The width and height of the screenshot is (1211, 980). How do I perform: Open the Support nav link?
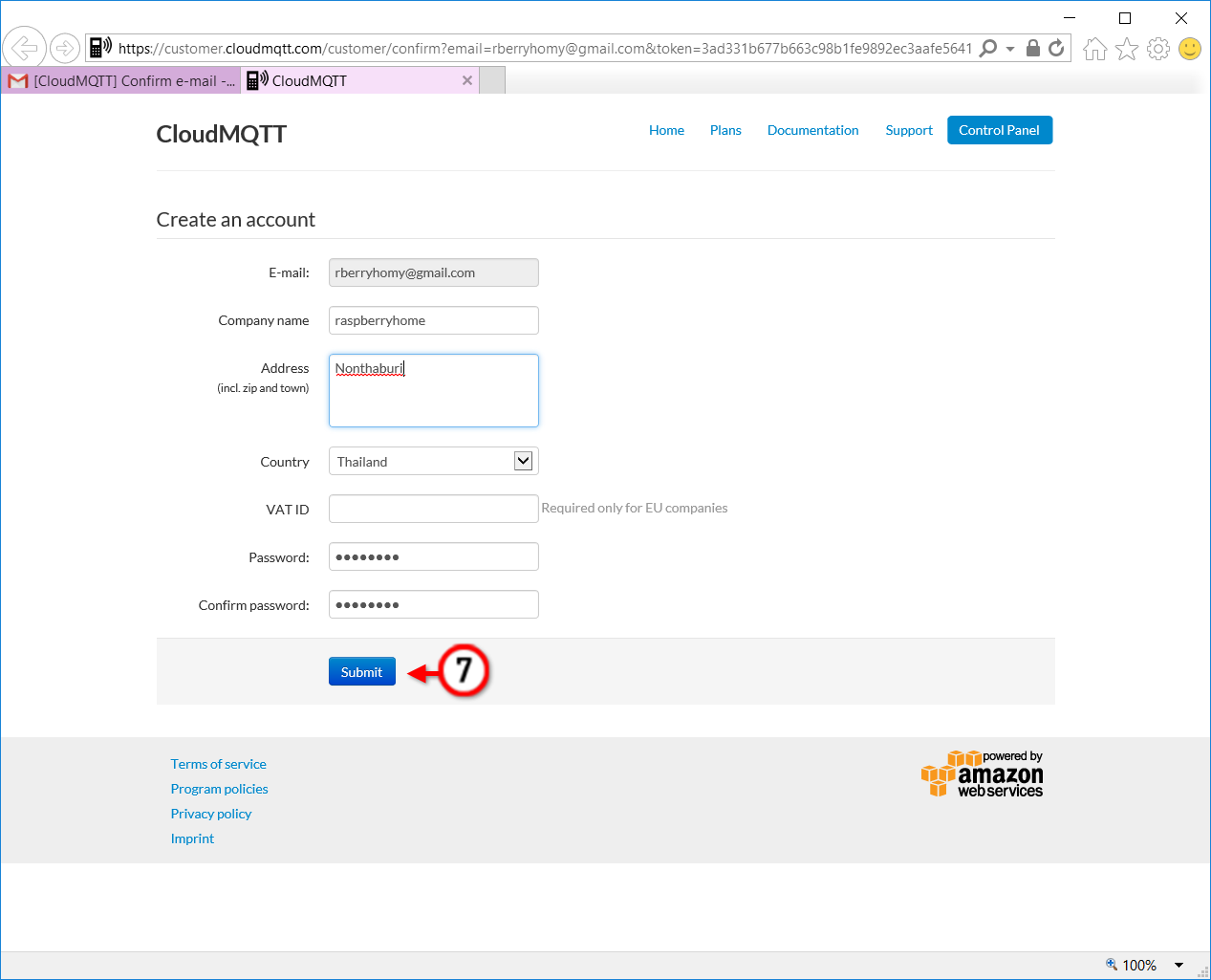click(909, 130)
